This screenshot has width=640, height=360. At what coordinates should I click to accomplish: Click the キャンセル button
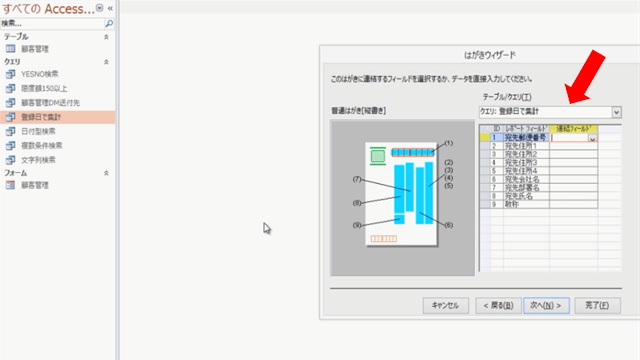pyautogui.click(x=445, y=305)
